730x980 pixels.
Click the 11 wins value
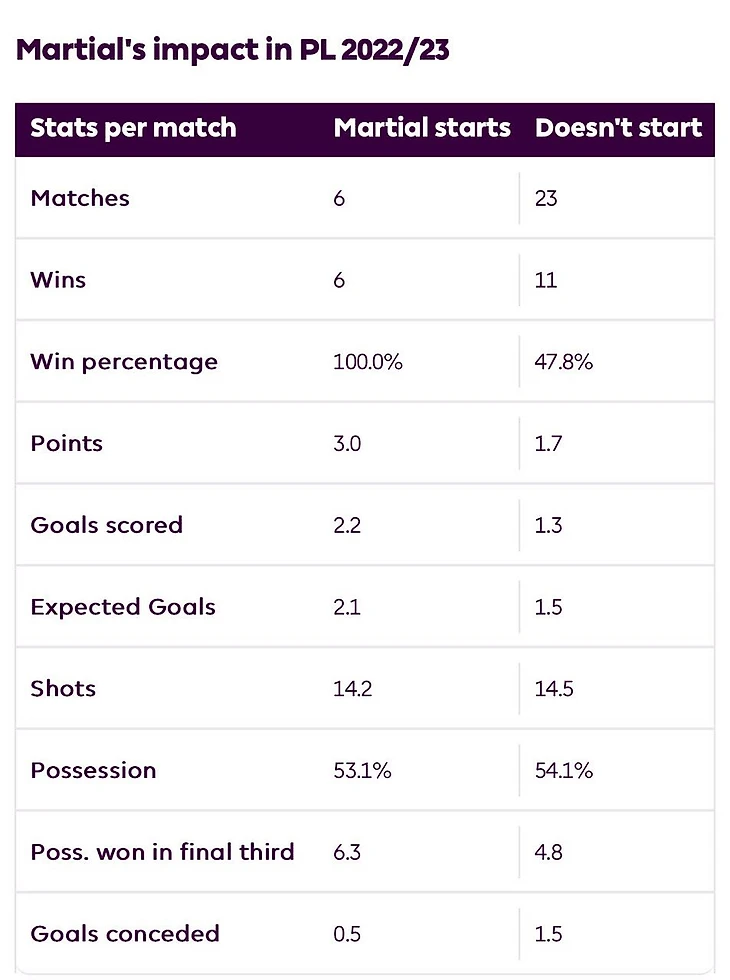tap(546, 280)
